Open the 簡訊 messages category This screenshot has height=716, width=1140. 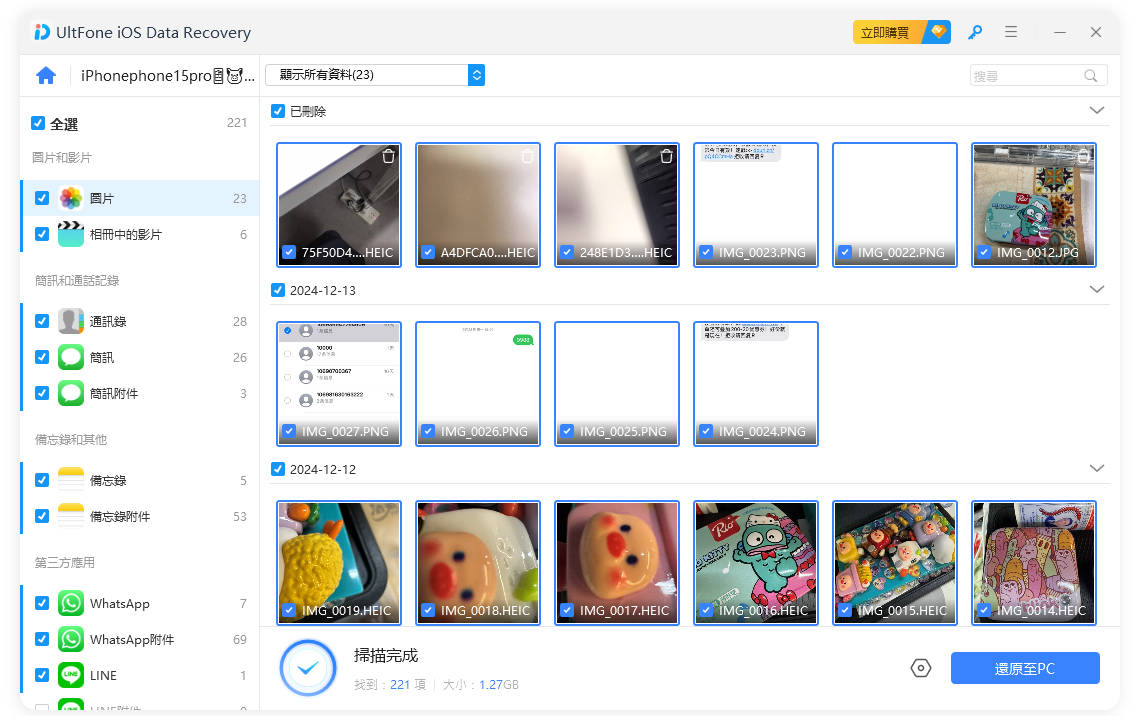tap(69, 357)
